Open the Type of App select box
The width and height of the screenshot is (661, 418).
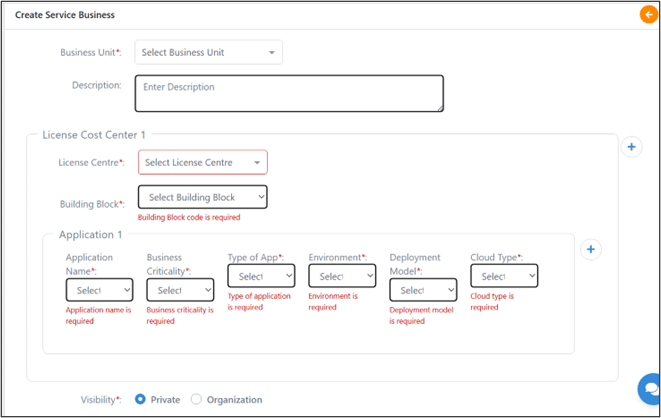(x=261, y=276)
